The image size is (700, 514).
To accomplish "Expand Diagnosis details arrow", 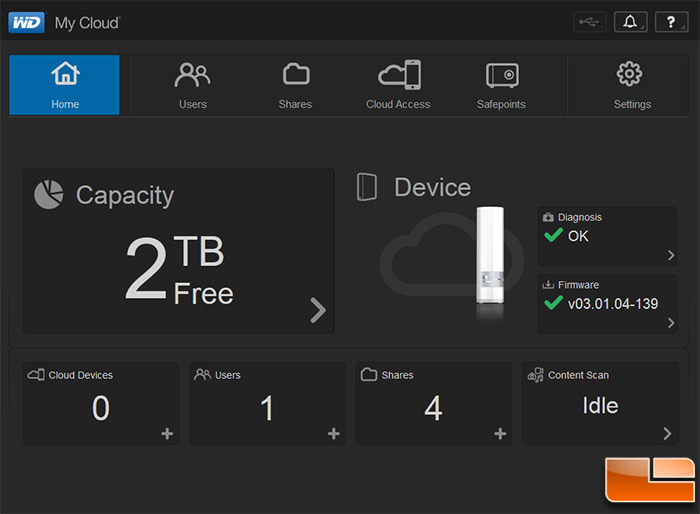I will (x=671, y=255).
